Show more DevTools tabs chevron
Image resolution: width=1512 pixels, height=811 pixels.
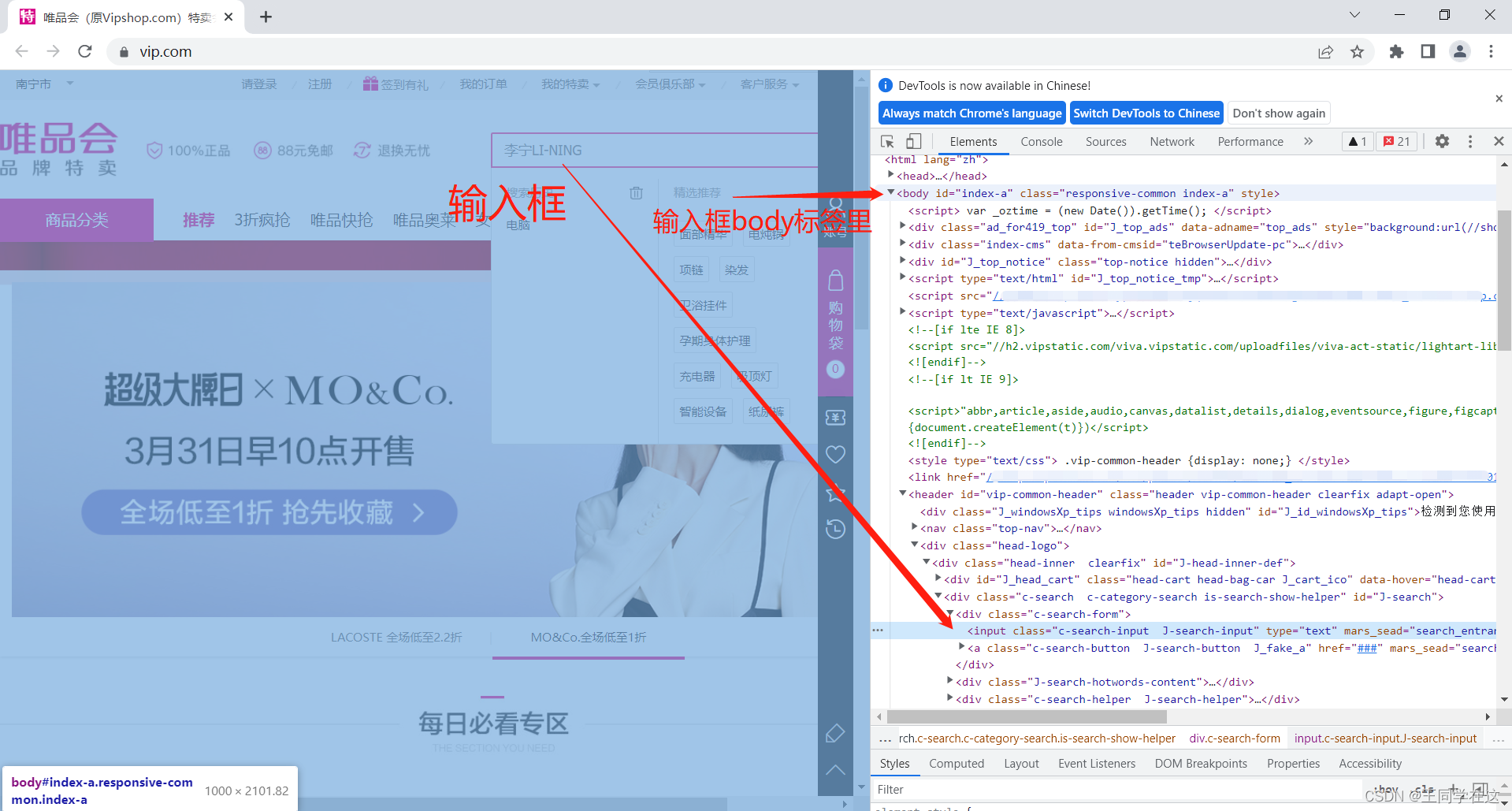(x=1309, y=141)
